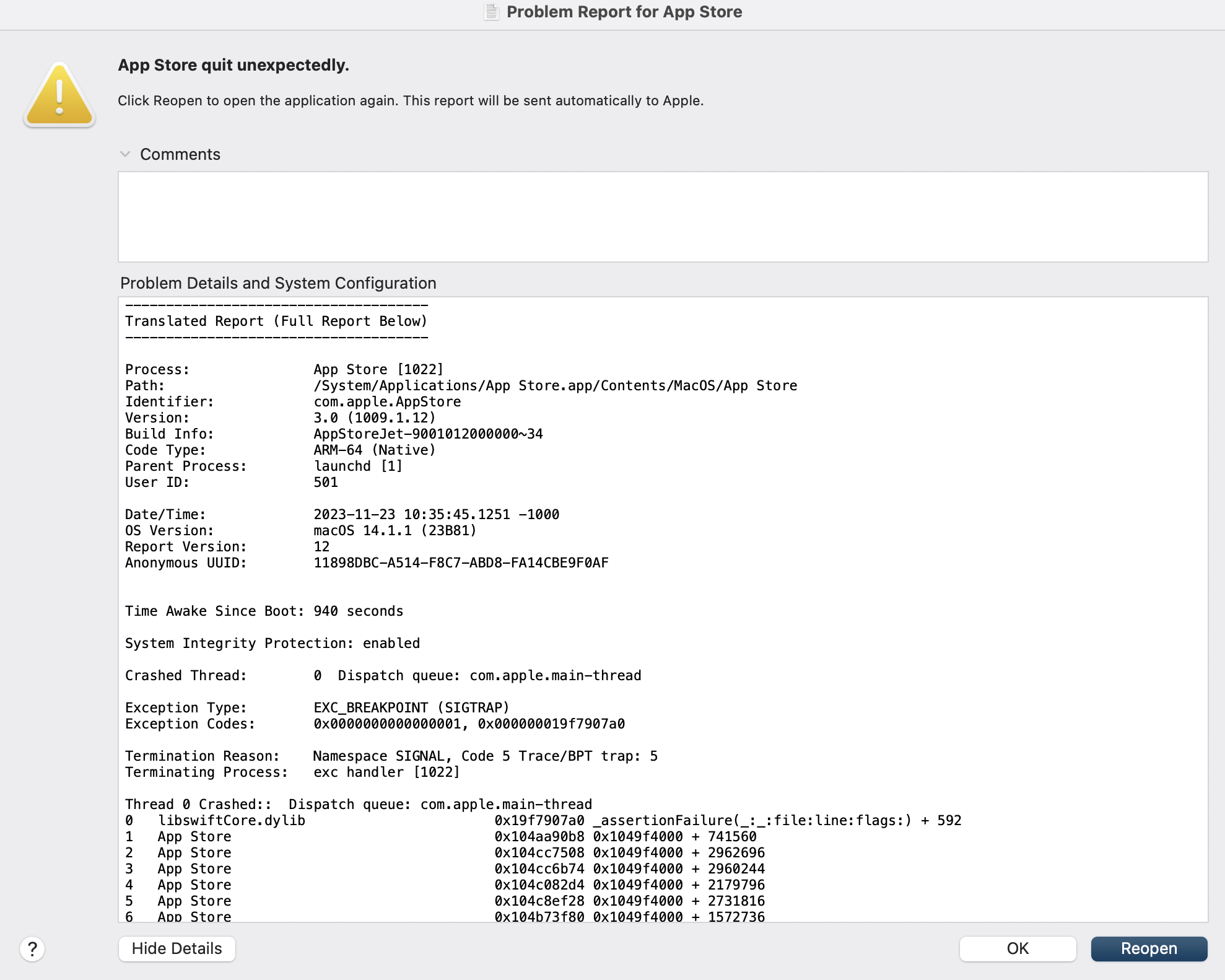Image resolution: width=1225 pixels, height=980 pixels.
Task: Click the Translated Report header line
Action: click(276, 321)
